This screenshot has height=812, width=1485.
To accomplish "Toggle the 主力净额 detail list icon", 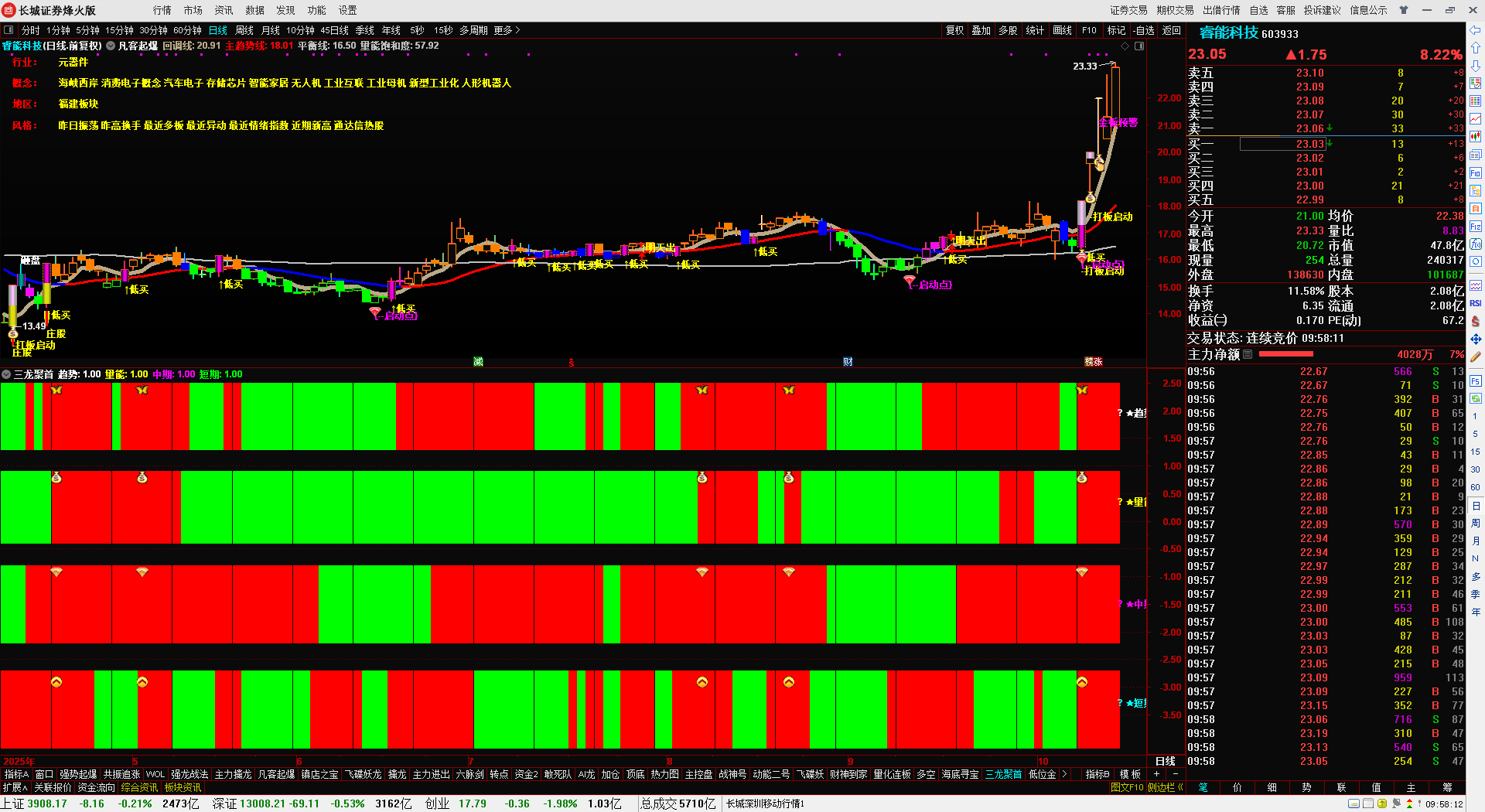I will click(x=1248, y=354).
